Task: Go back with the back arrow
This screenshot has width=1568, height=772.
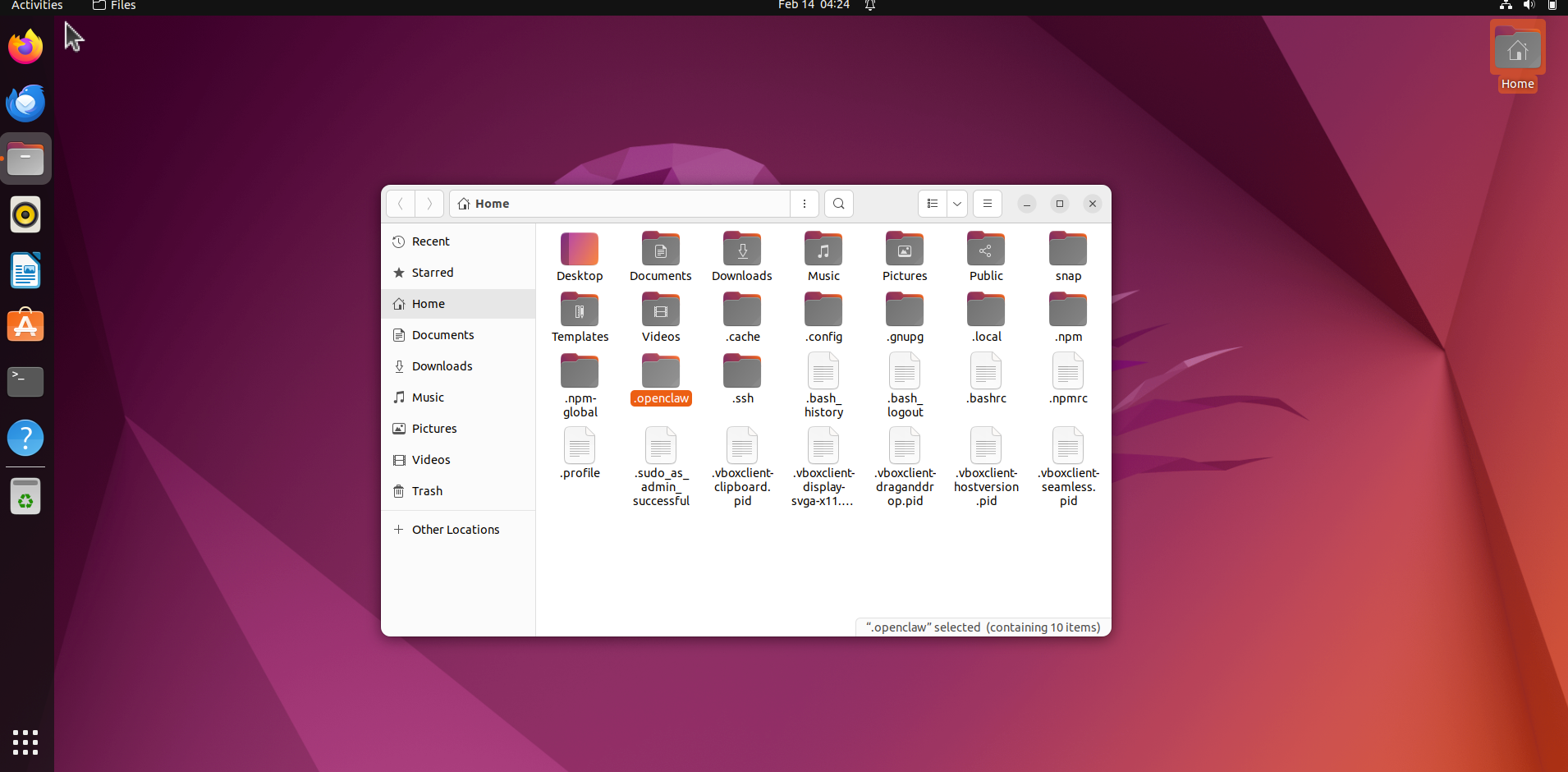Action: [401, 204]
